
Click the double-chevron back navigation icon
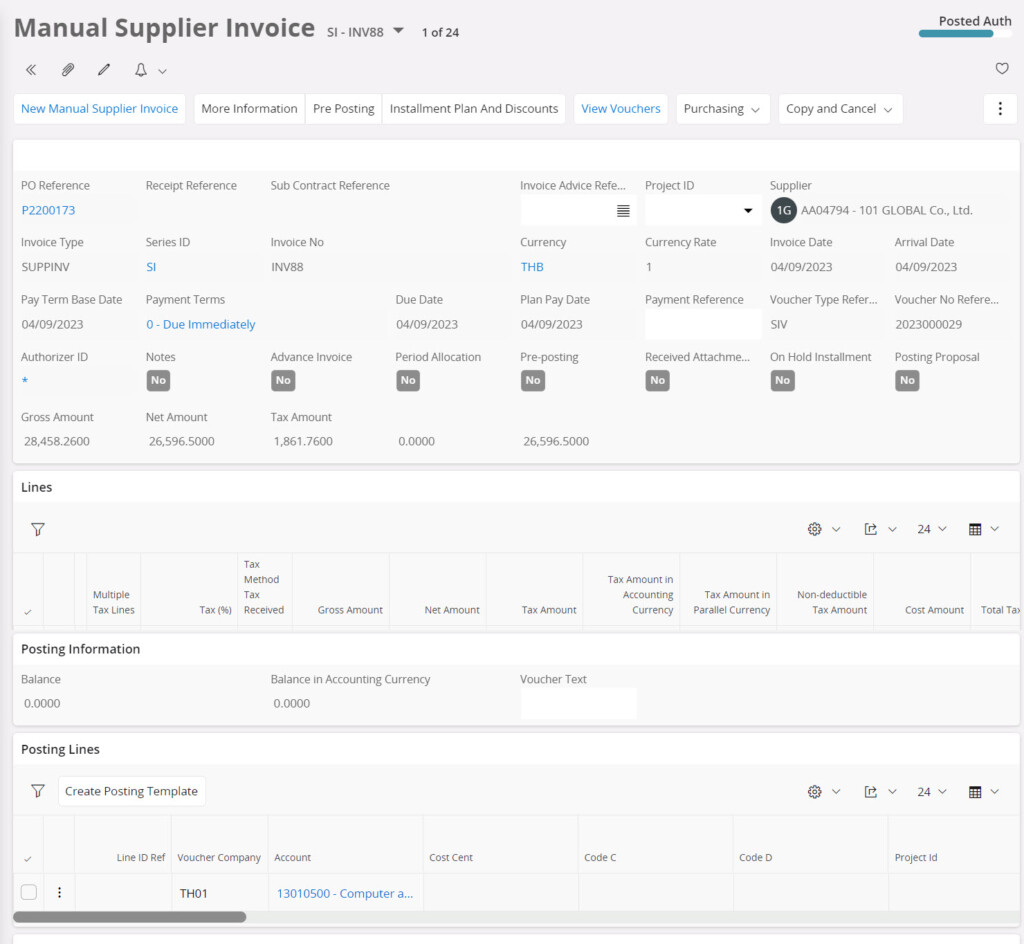click(x=31, y=70)
